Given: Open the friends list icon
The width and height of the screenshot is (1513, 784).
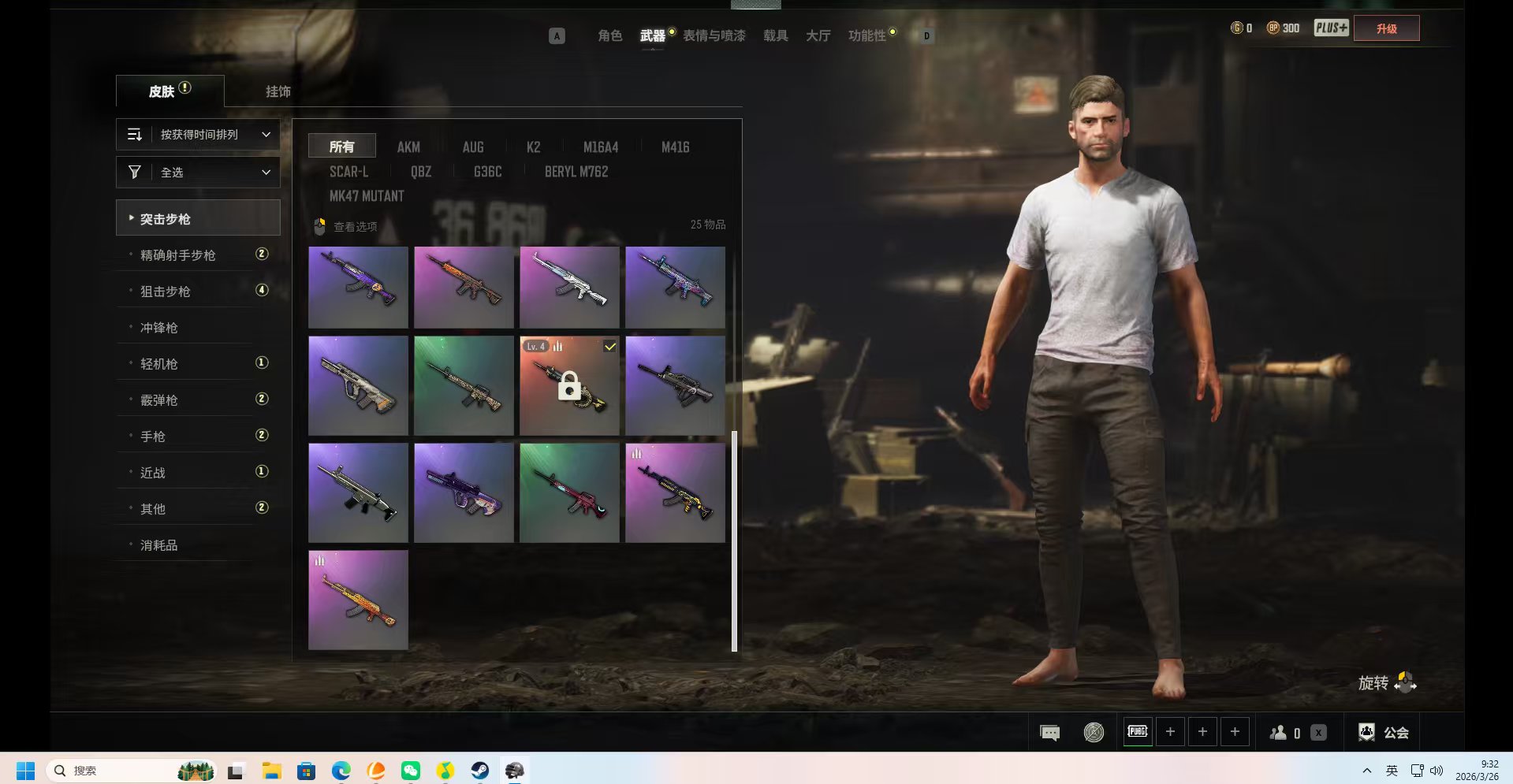Looking at the screenshot, I should pos(1278,733).
